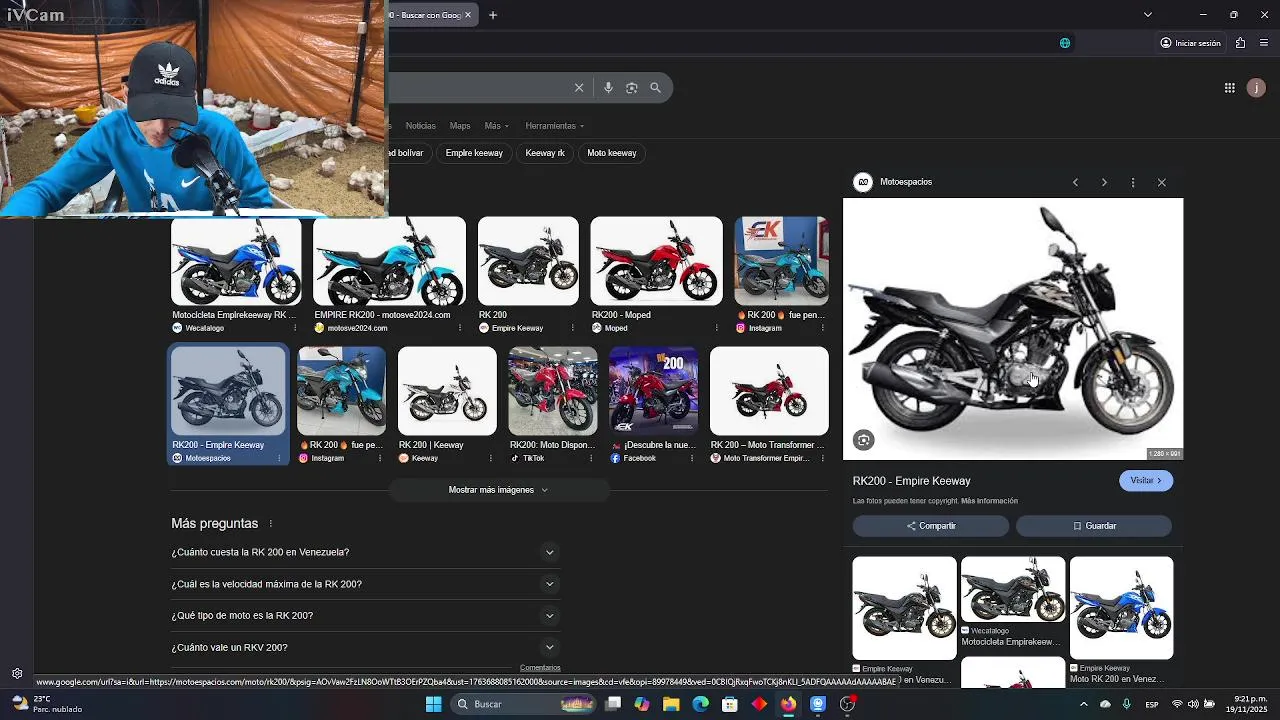This screenshot has height=720, width=1280.
Task: Close the image preview panel
Action: [1162, 182]
